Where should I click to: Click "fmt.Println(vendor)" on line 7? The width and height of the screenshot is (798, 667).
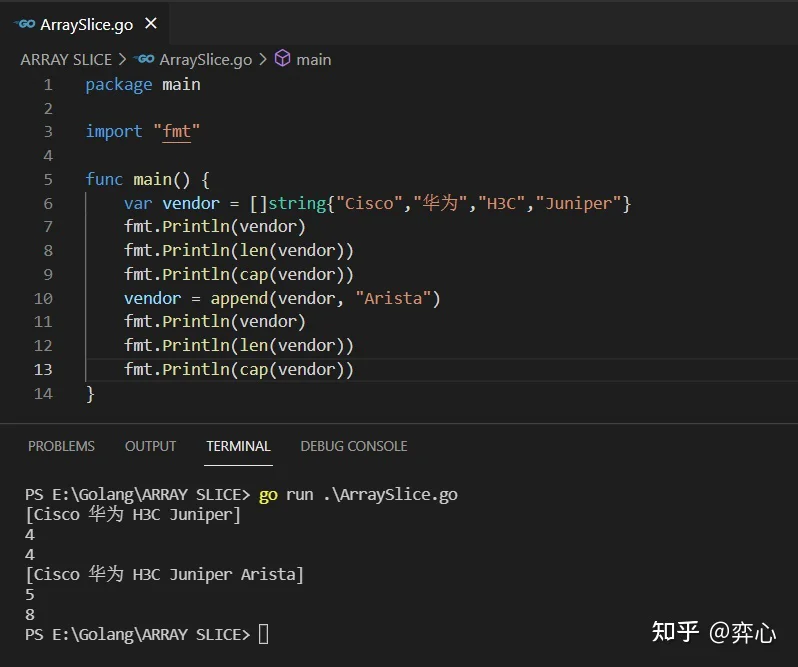coord(215,226)
